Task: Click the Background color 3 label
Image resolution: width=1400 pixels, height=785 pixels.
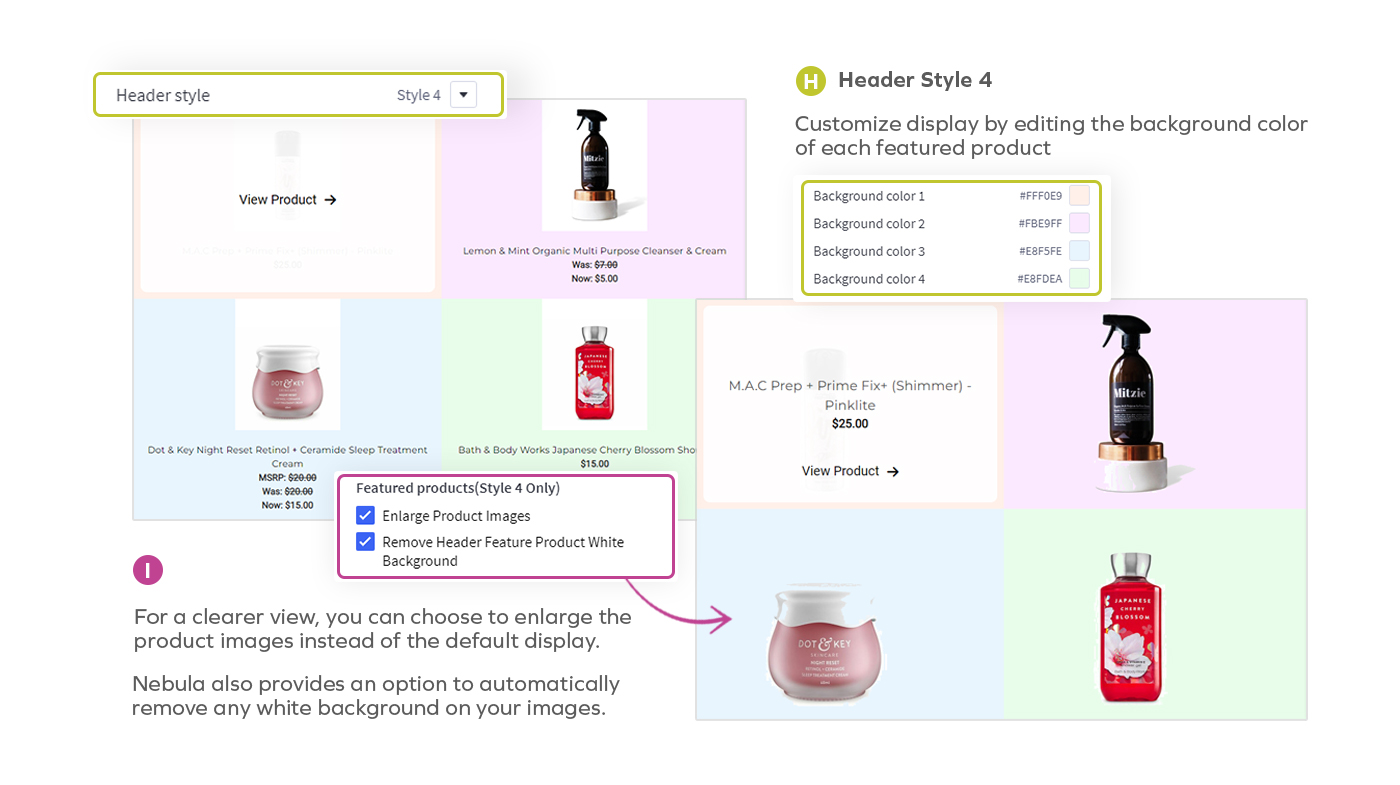Action: (869, 252)
